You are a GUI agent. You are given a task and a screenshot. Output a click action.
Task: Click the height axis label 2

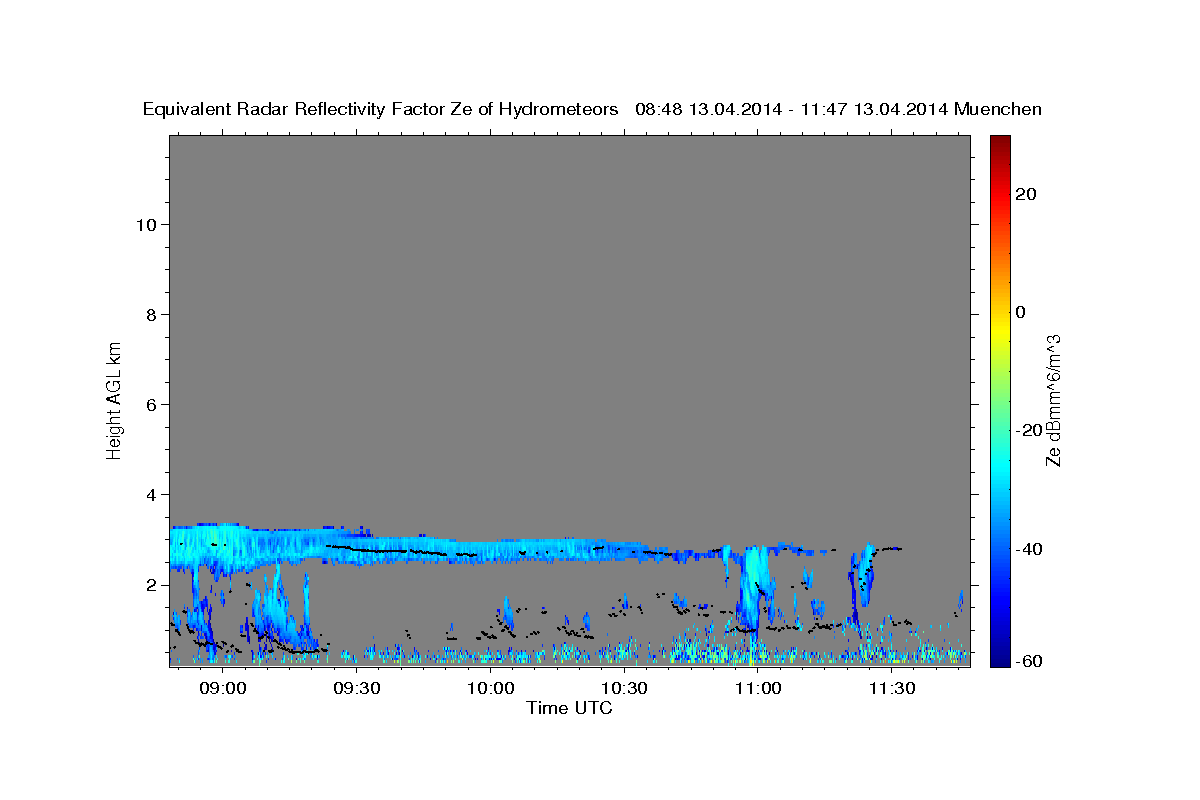pos(152,584)
